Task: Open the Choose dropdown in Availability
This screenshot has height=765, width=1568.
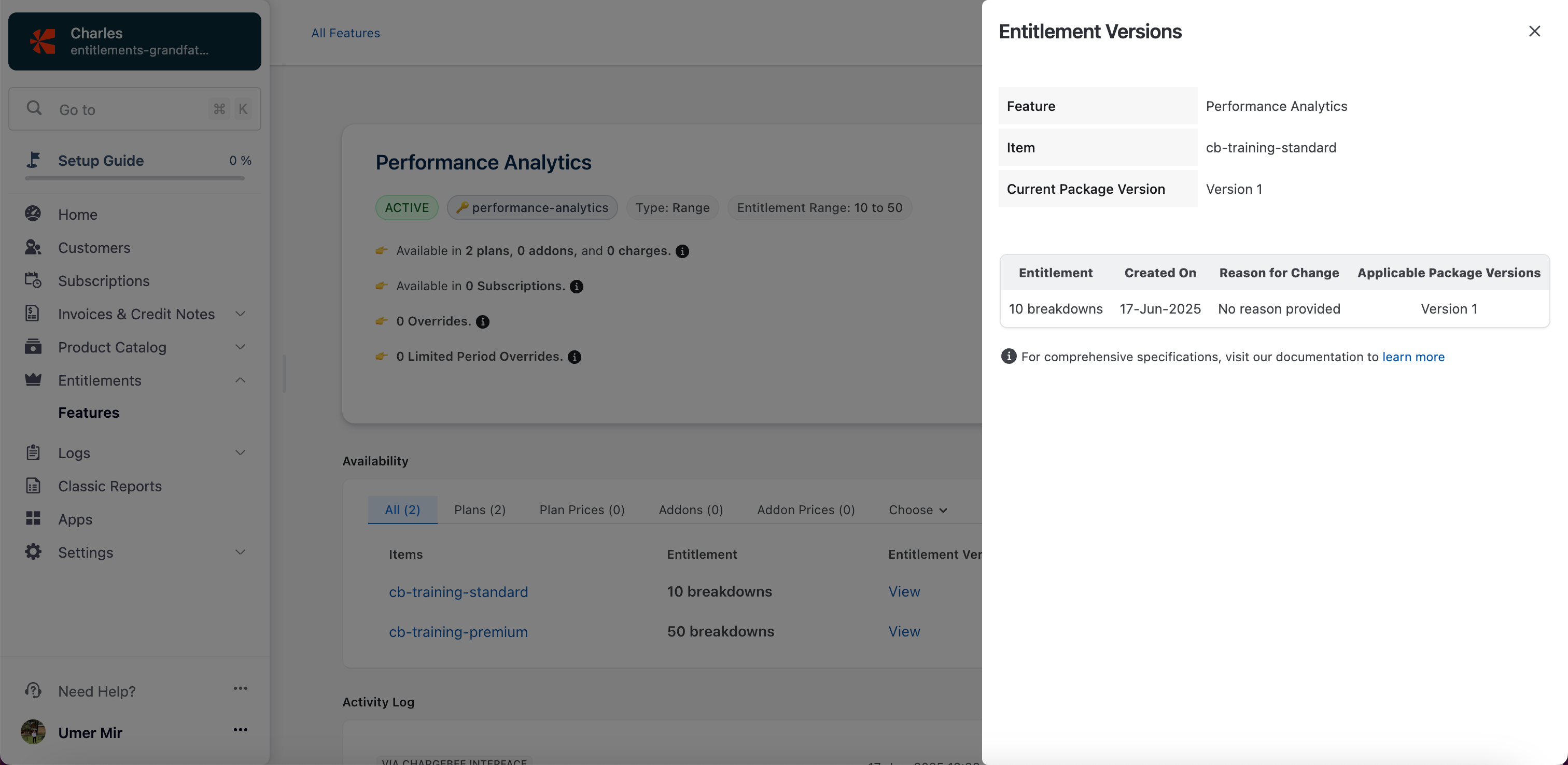Action: point(917,510)
